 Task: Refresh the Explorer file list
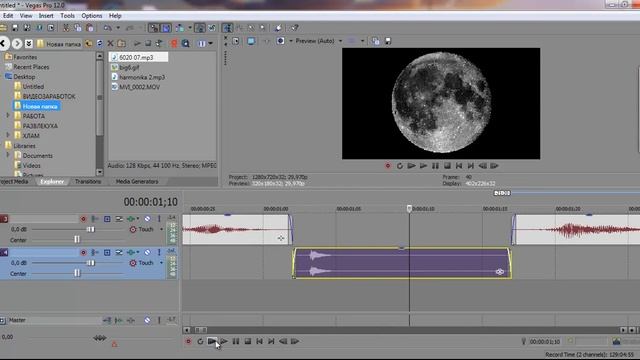(x=100, y=43)
